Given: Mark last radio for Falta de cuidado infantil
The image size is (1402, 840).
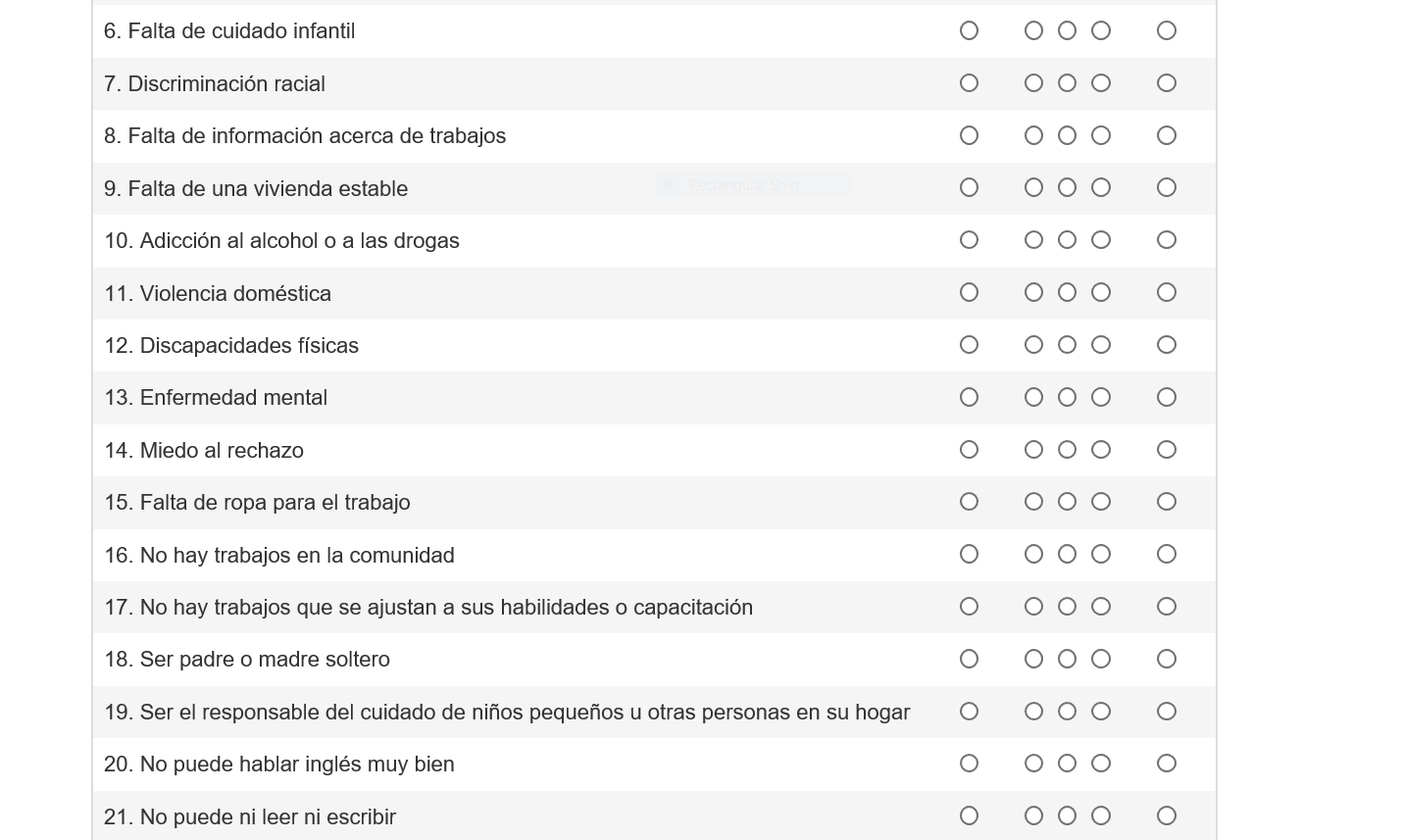Looking at the screenshot, I should (x=1166, y=31).
